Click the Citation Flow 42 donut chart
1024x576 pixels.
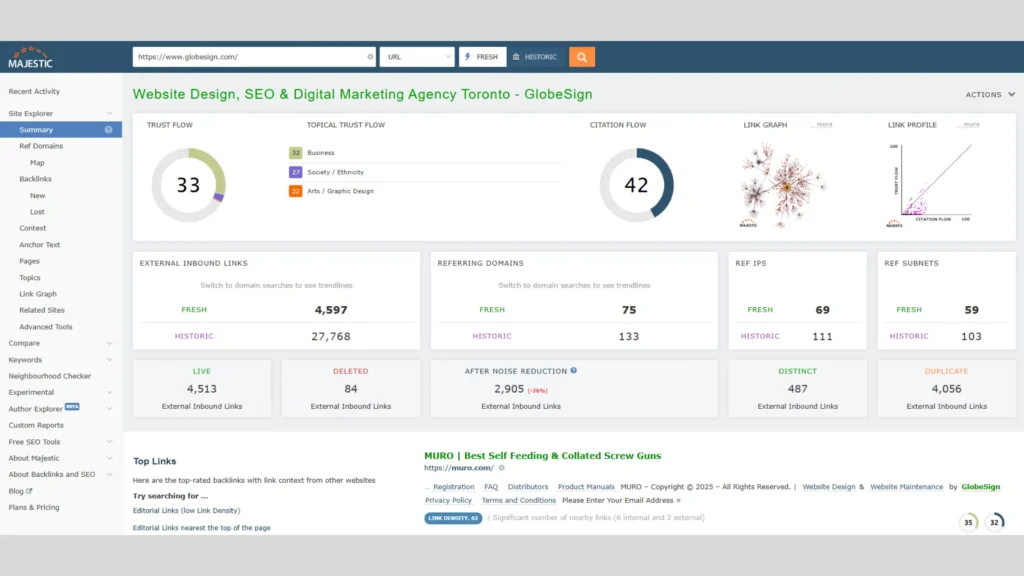(636, 185)
